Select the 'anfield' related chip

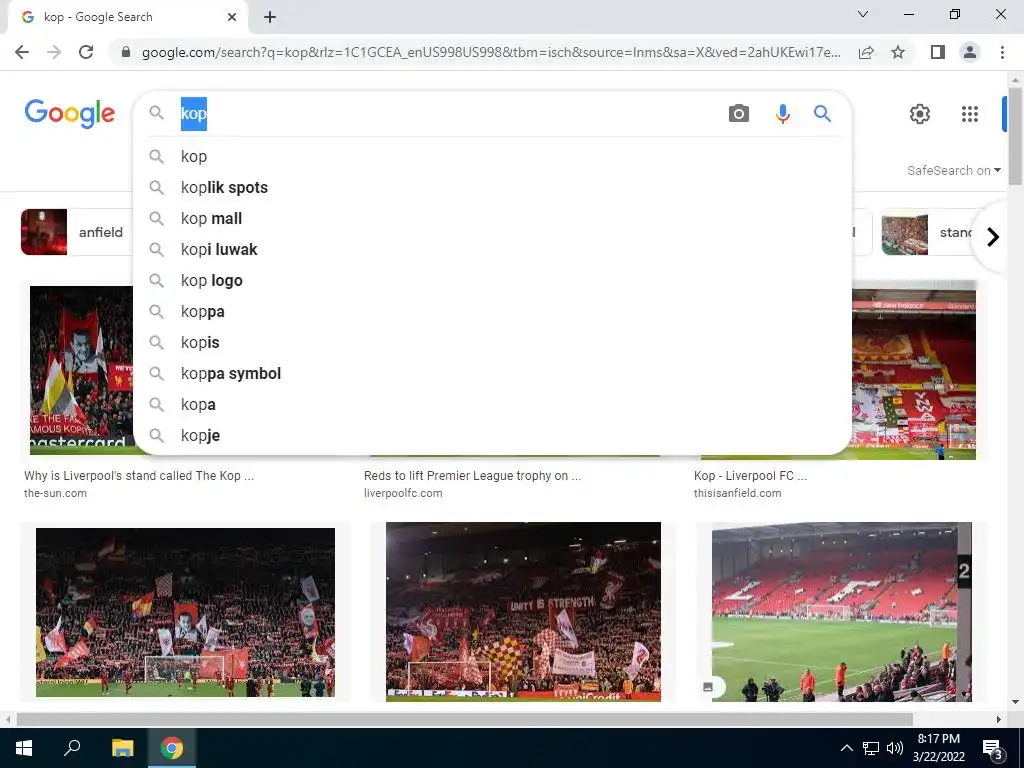77,232
